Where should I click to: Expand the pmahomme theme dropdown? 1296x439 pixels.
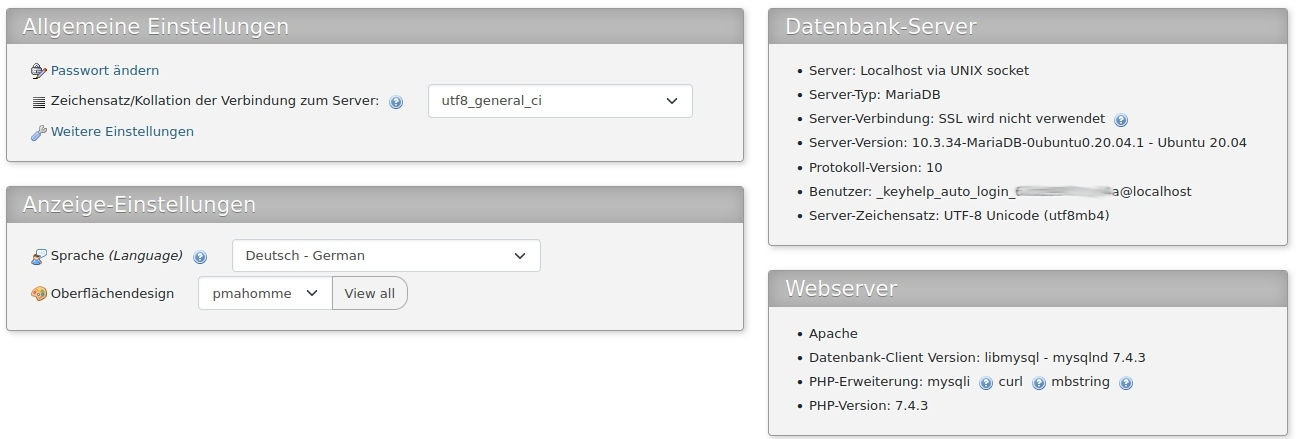pos(265,294)
